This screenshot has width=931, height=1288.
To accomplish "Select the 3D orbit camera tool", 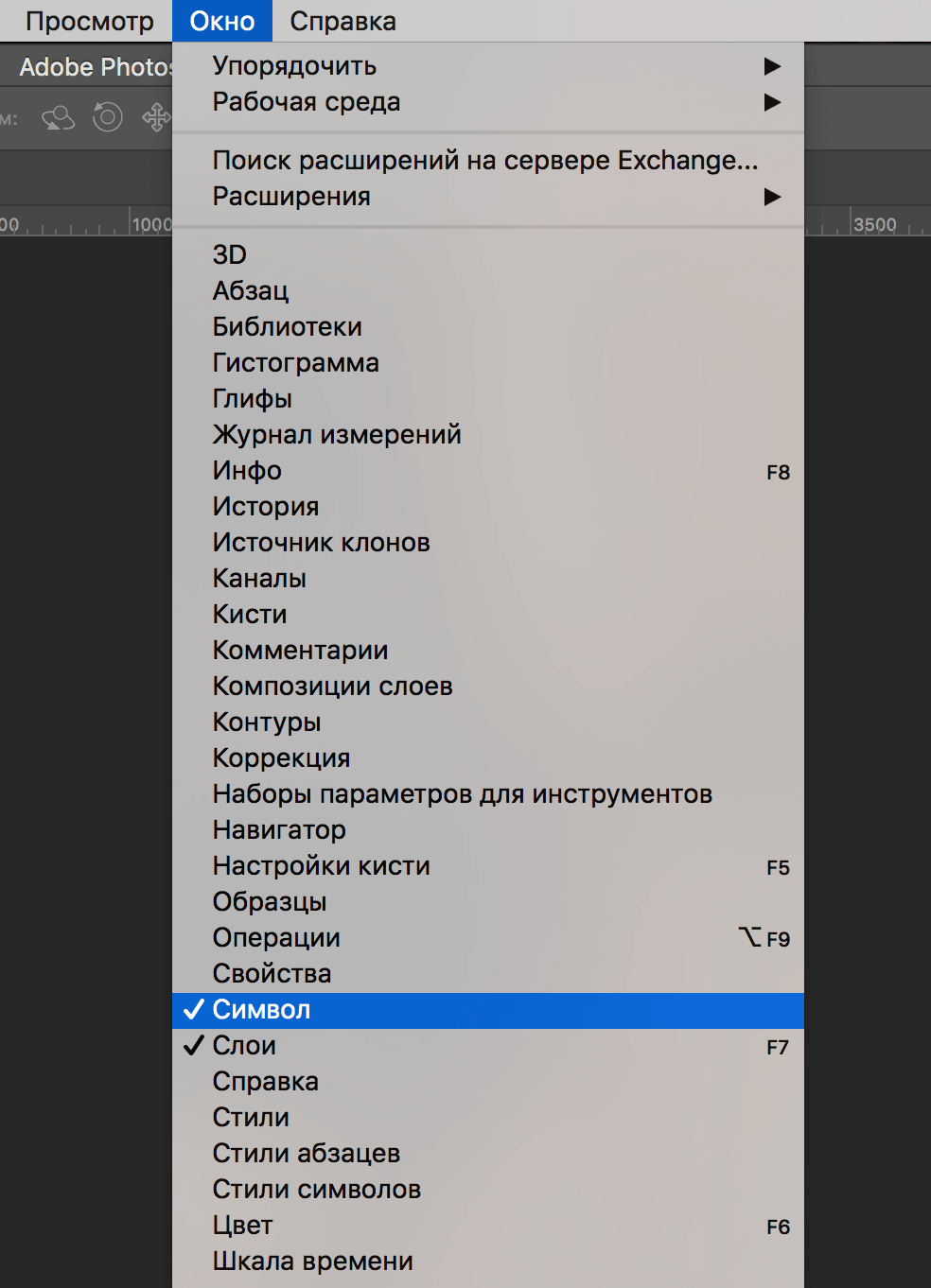I will point(57,117).
